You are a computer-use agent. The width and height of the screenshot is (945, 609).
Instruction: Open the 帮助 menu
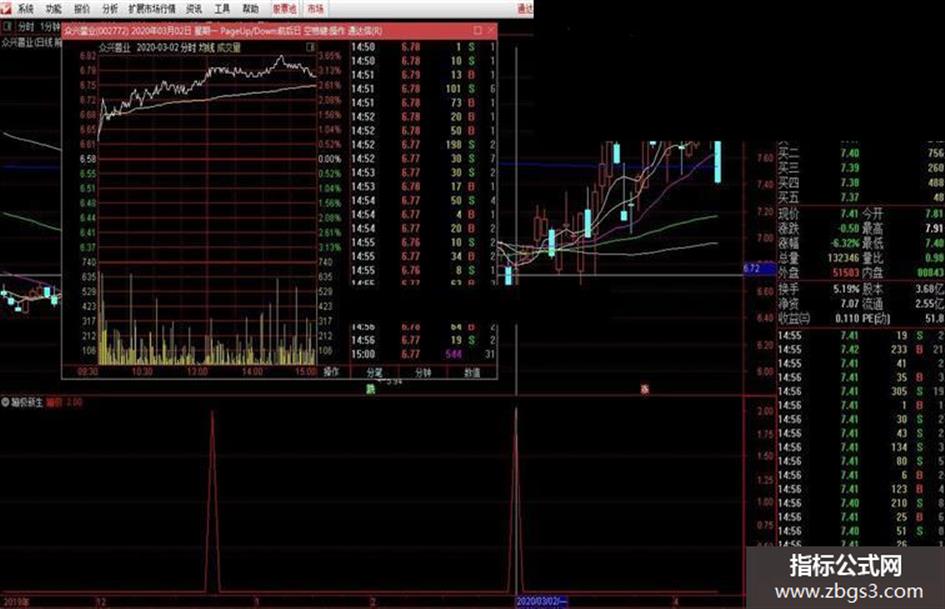250,8
